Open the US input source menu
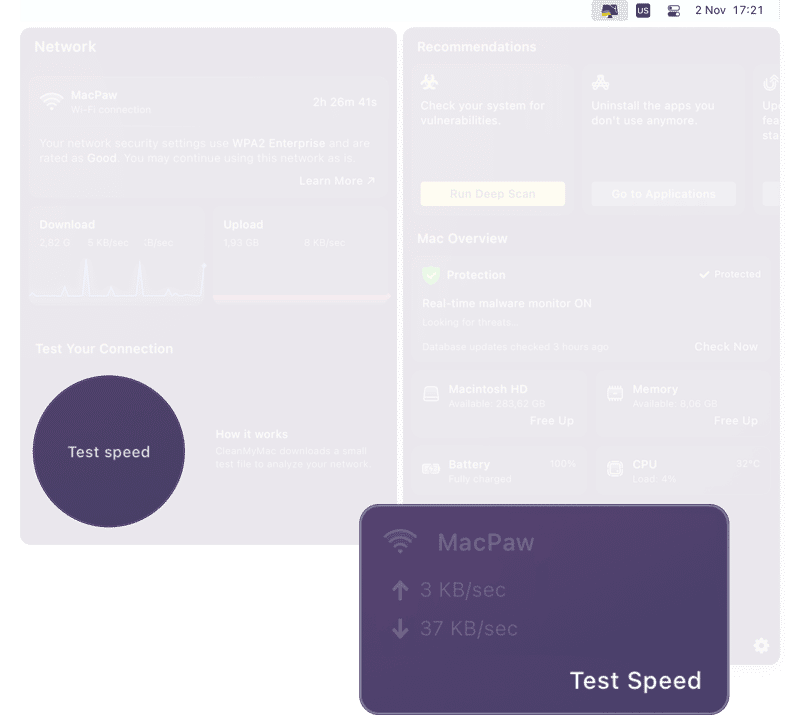This screenshot has height=715, width=800. 643,10
